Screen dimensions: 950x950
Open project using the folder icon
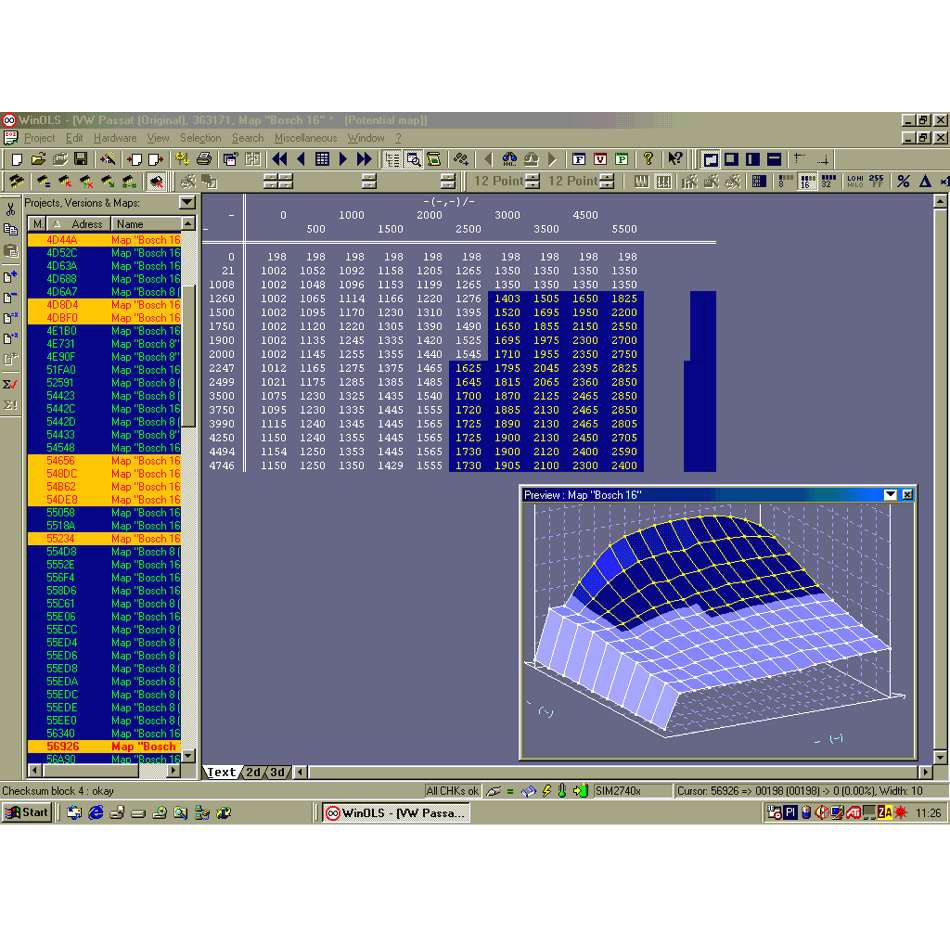point(39,159)
